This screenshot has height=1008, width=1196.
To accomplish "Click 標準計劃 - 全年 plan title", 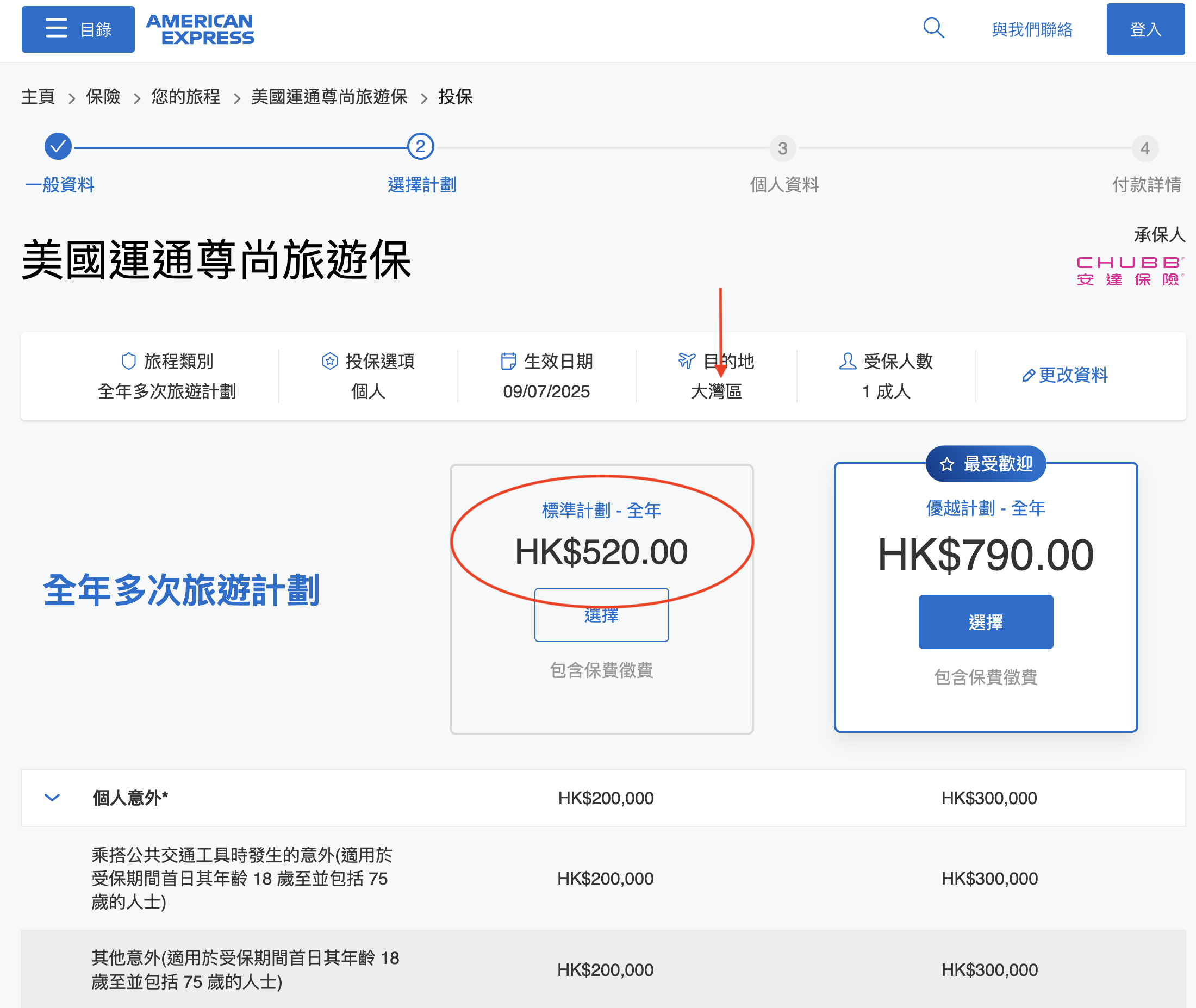I will pyautogui.click(x=601, y=510).
